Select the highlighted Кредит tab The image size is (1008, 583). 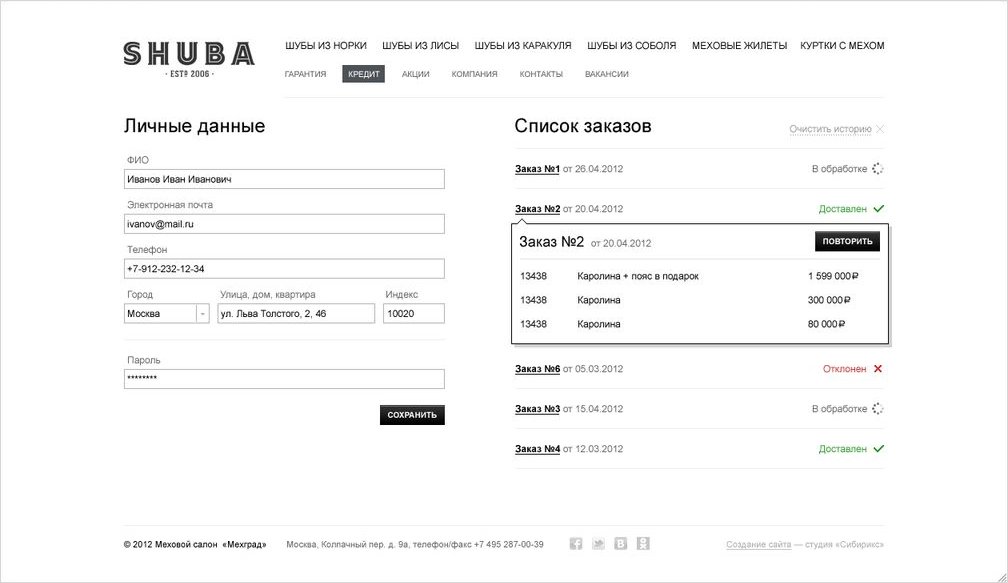coord(364,74)
